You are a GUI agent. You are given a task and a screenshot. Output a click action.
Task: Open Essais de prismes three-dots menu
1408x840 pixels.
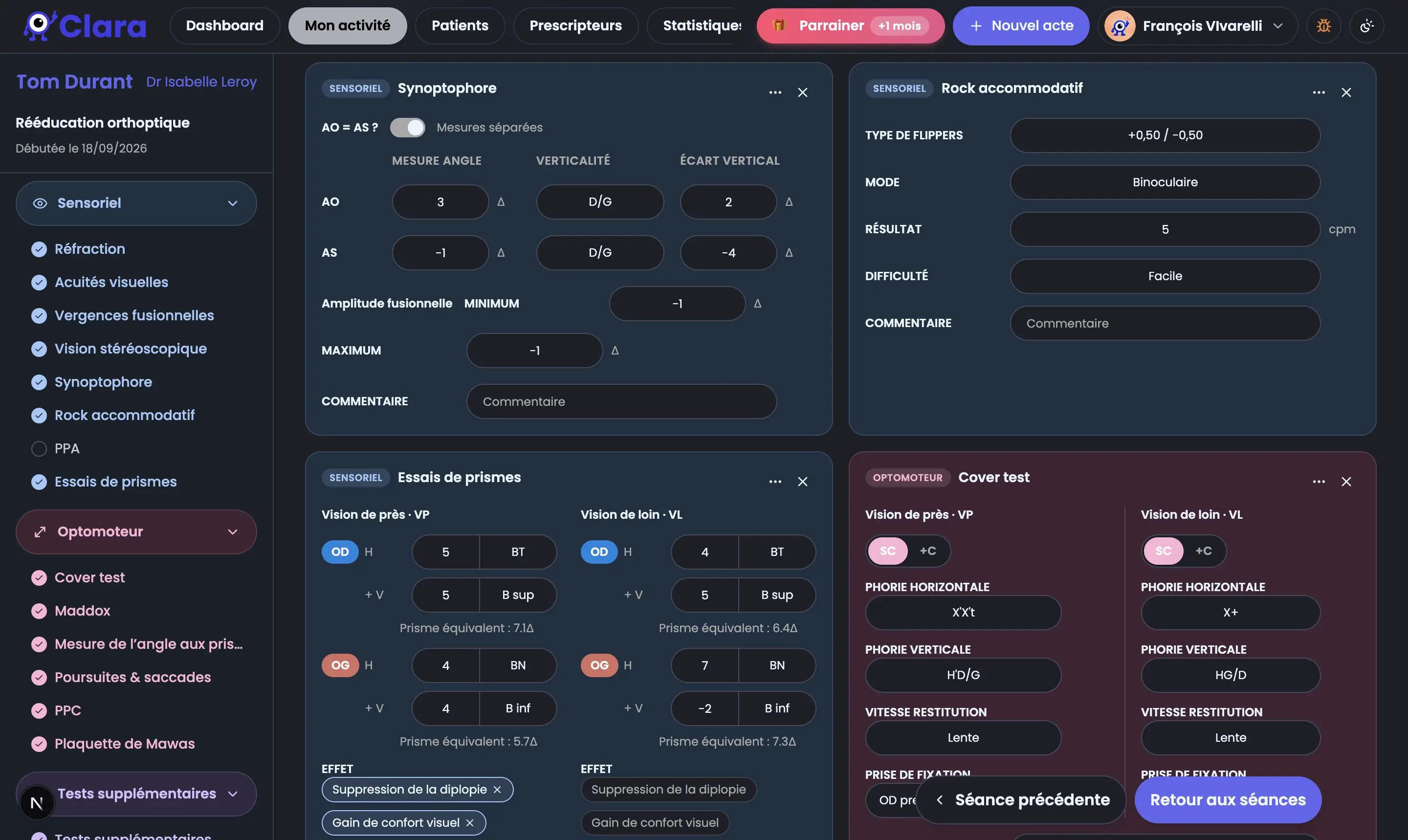(x=775, y=481)
